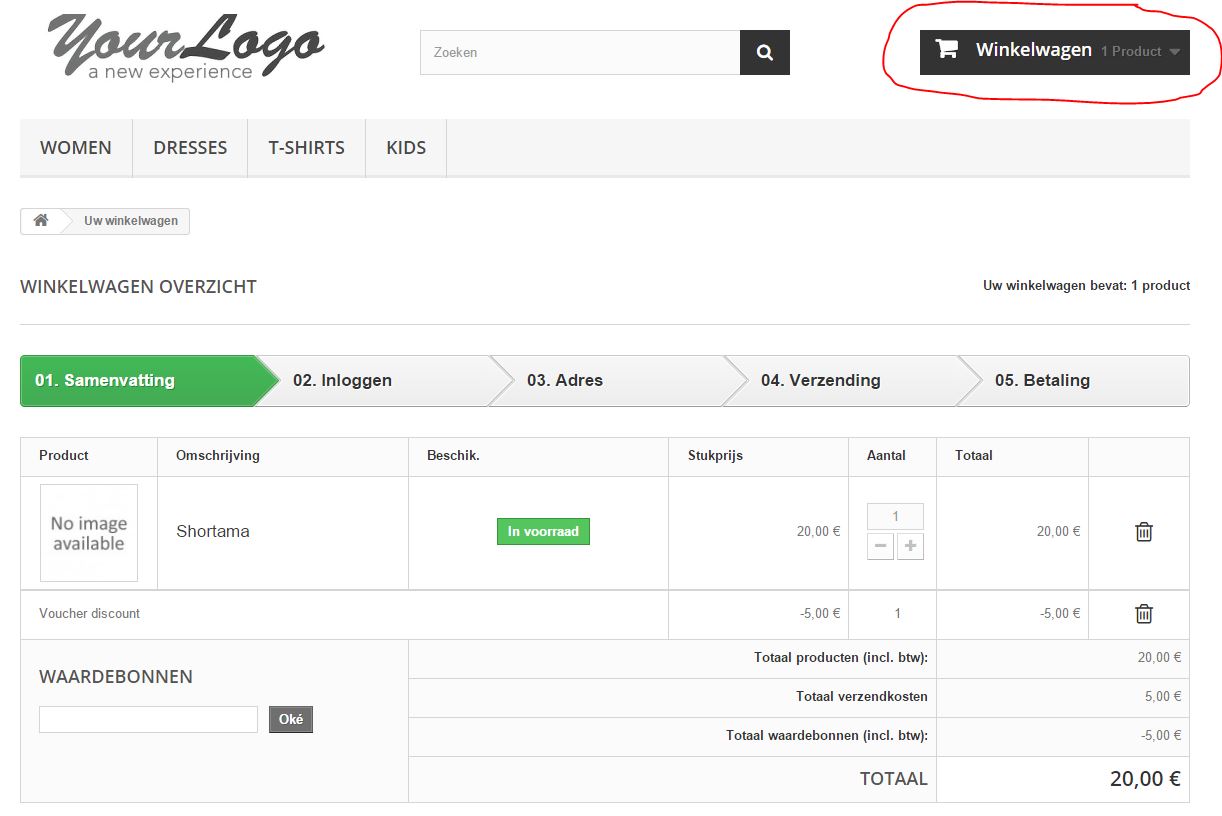
Task: Click the magnifier search button
Action: tap(765, 52)
